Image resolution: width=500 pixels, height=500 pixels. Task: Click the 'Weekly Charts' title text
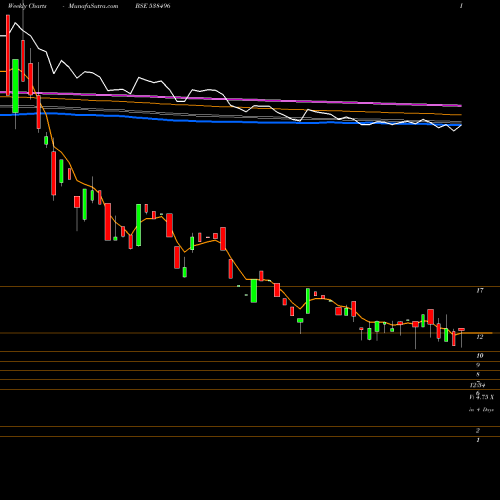click(x=27, y=6)
